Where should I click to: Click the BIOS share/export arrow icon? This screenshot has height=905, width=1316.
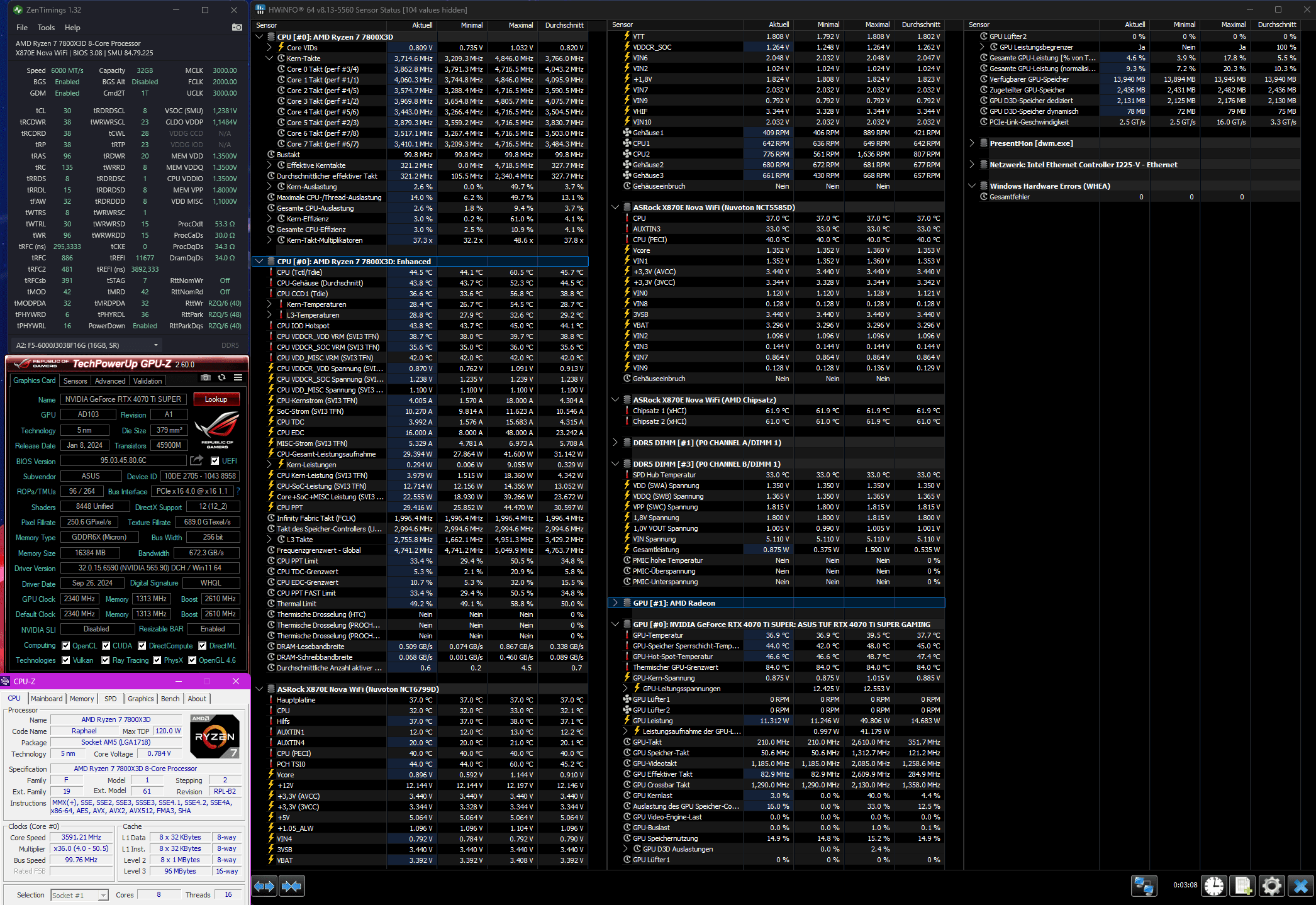tap(196, 460)
